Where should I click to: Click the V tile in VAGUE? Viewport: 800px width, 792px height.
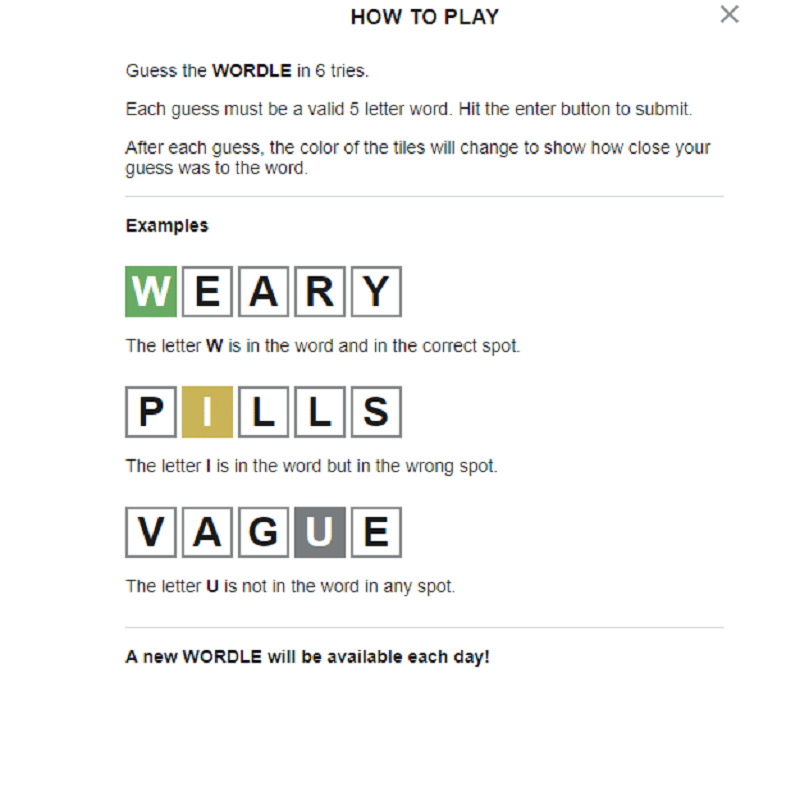pyautogui.click(x=151, y=532)
